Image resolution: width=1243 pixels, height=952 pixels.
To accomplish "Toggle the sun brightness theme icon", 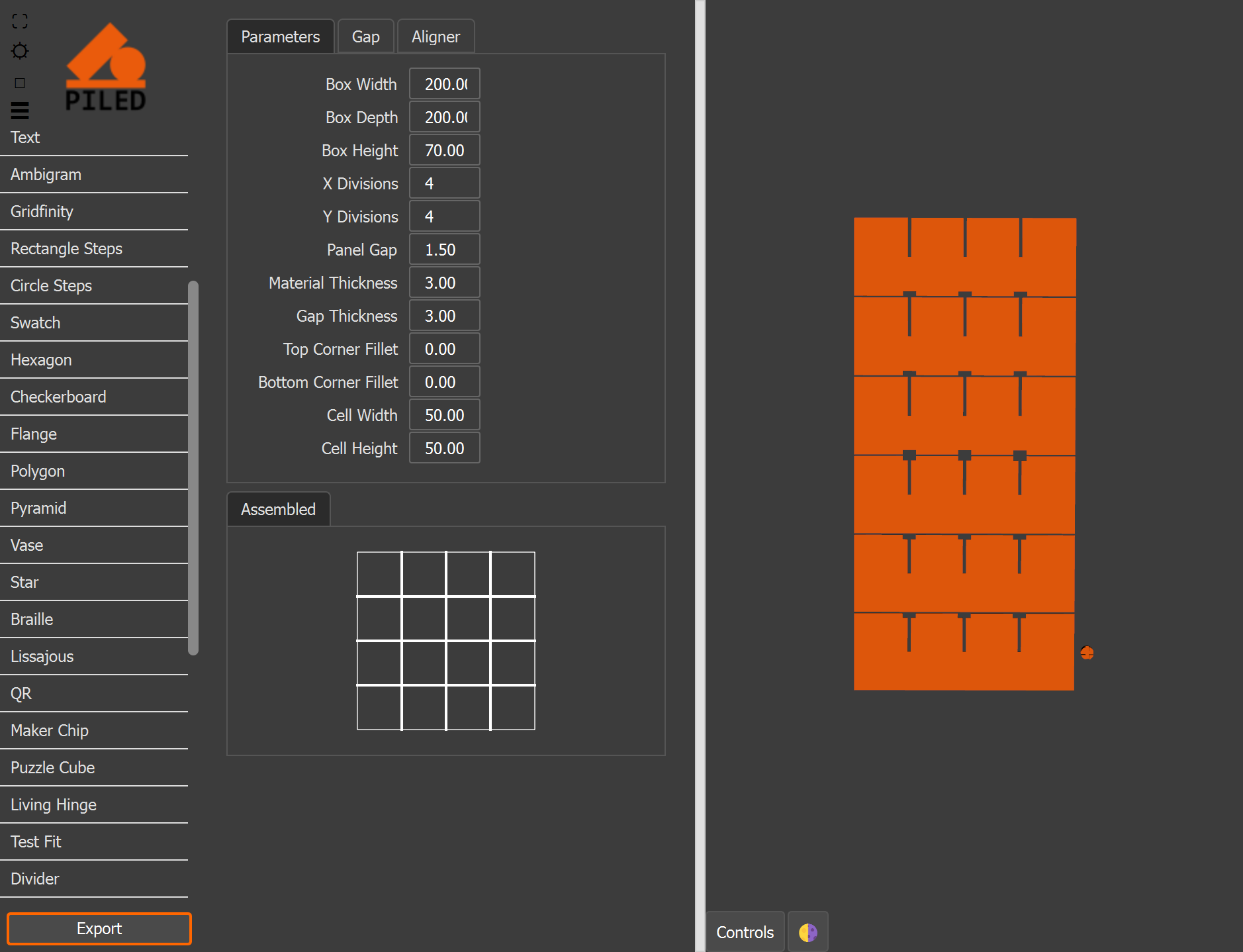I will (20, 51).
